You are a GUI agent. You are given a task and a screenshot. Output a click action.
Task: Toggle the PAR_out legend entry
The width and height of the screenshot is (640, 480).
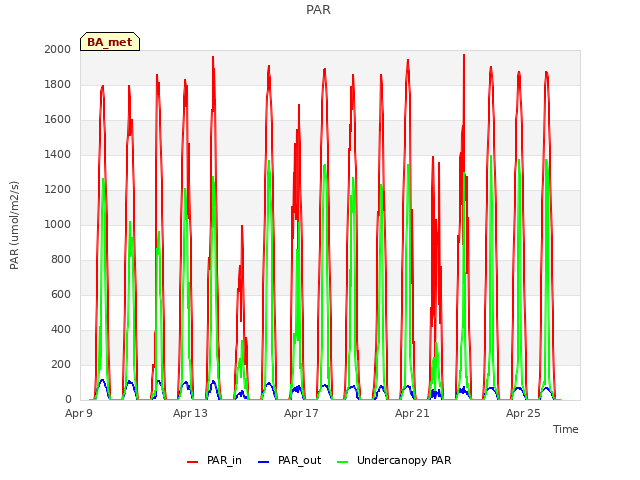(289, 460)
